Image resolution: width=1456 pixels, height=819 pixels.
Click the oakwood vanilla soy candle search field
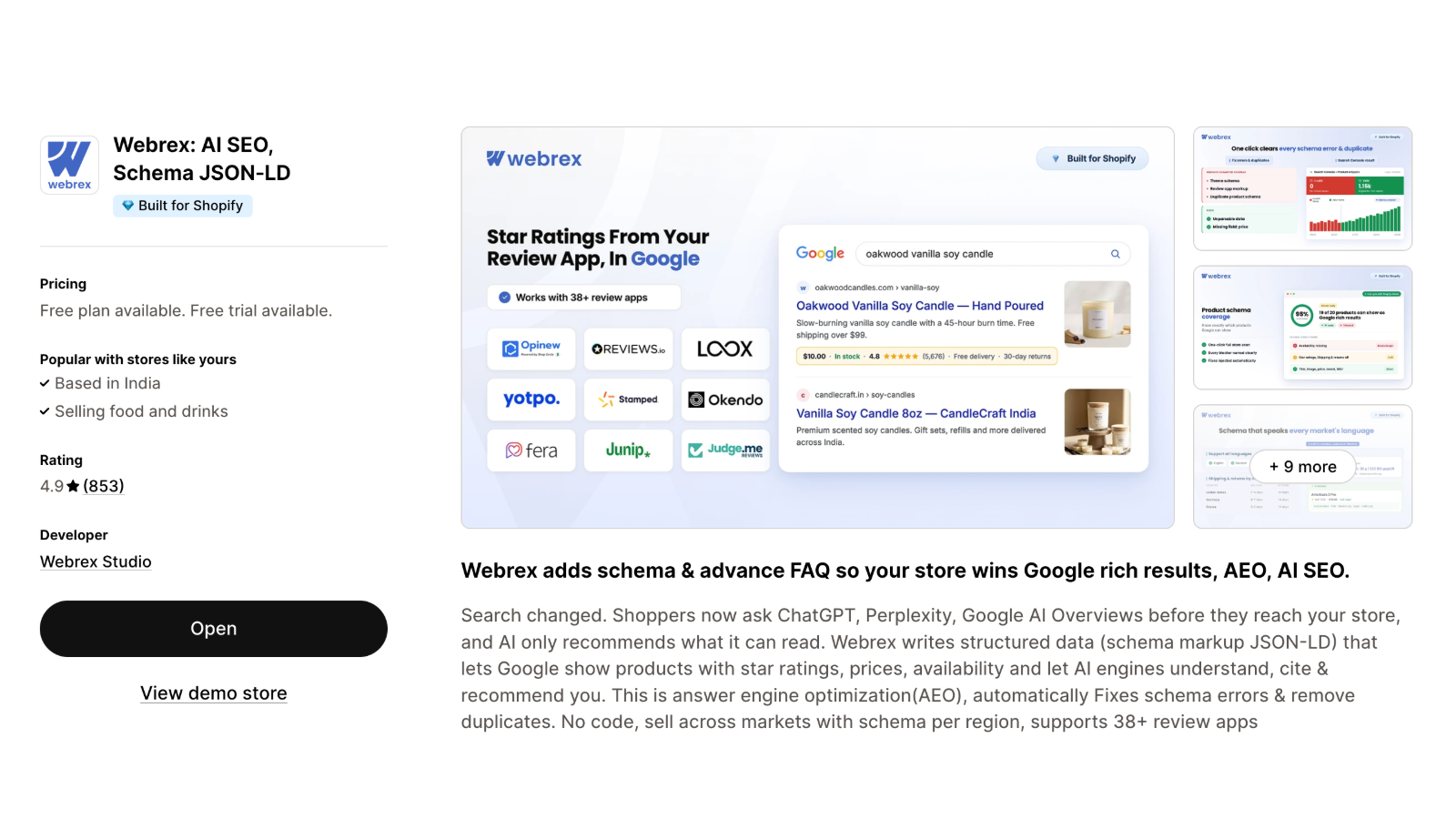click(x=992, y=254)
